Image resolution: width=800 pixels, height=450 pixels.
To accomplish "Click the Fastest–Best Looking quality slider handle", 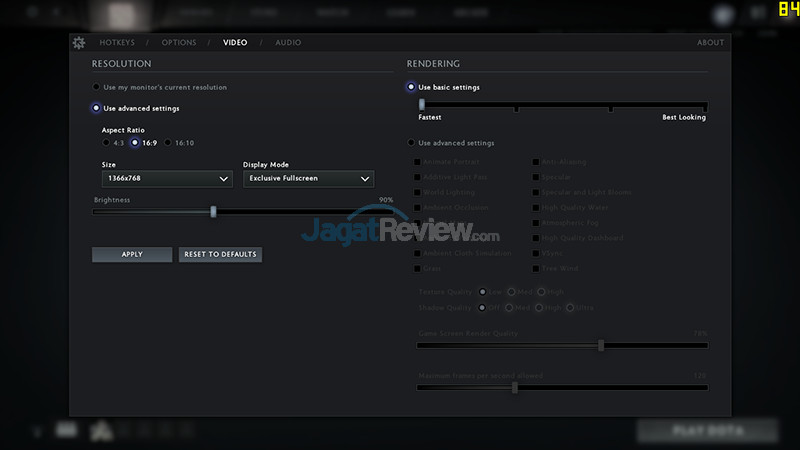I will pos(421,105).
